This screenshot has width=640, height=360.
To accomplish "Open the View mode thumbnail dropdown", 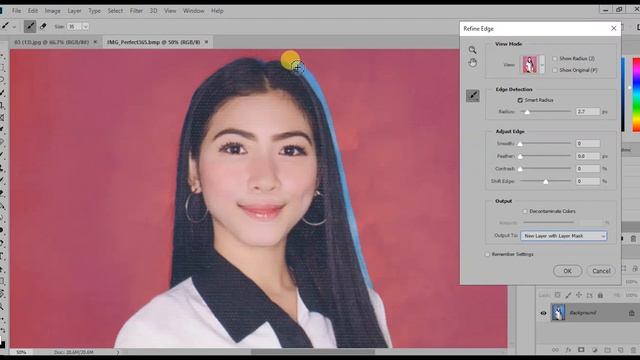I will [x=542, y=64].
